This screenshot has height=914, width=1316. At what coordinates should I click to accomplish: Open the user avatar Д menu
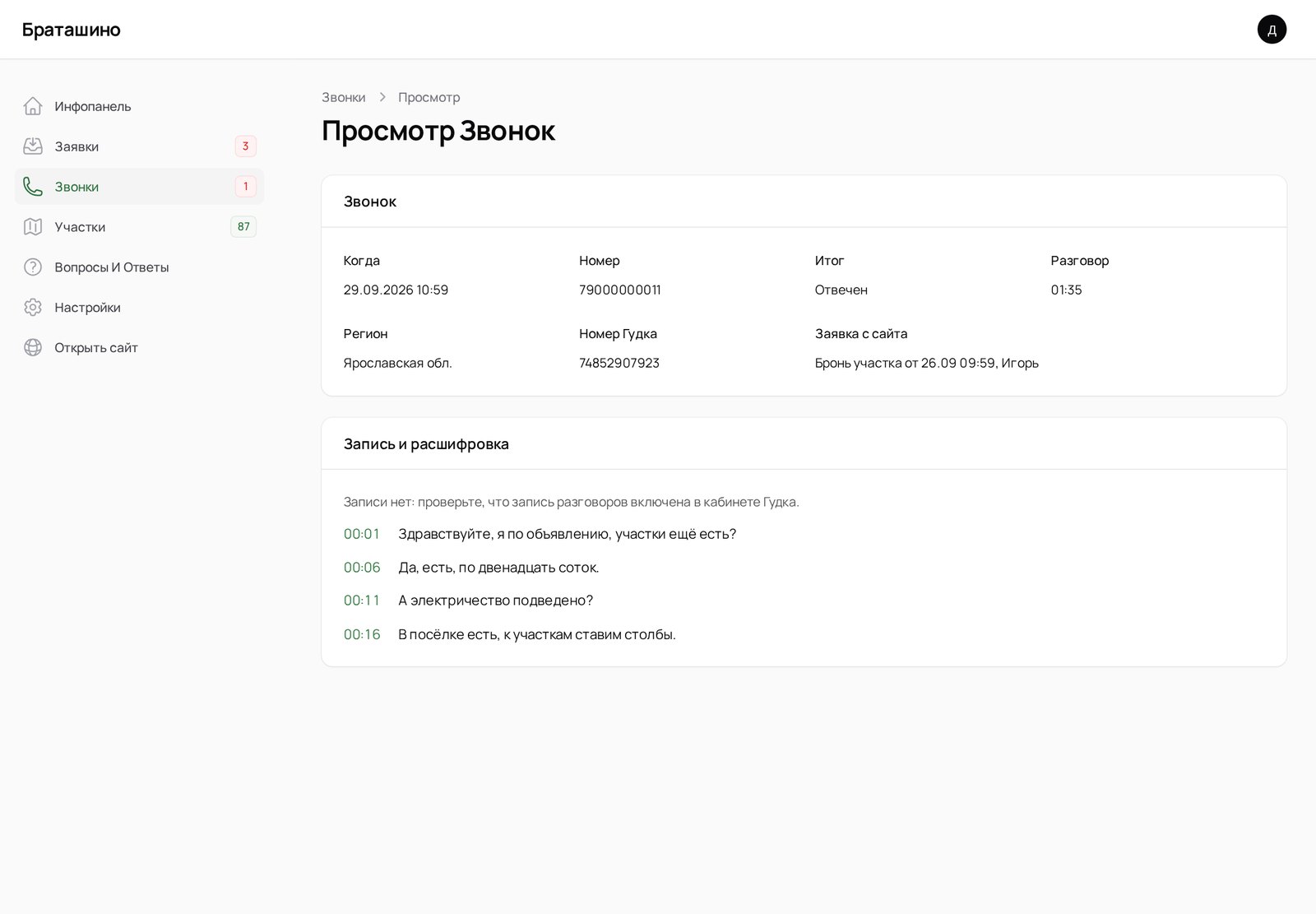[1272, 30]
